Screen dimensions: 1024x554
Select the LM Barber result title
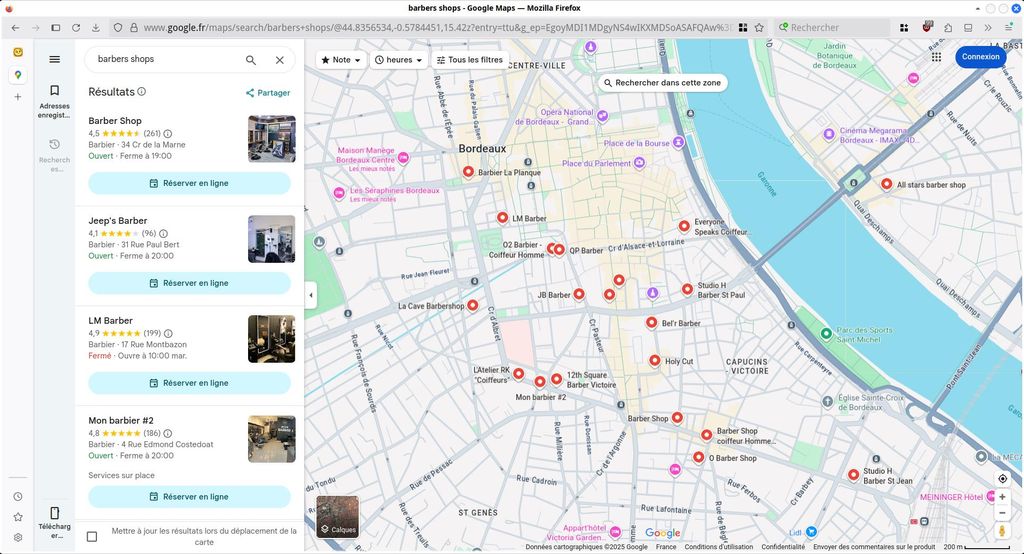tap(110, 321)
